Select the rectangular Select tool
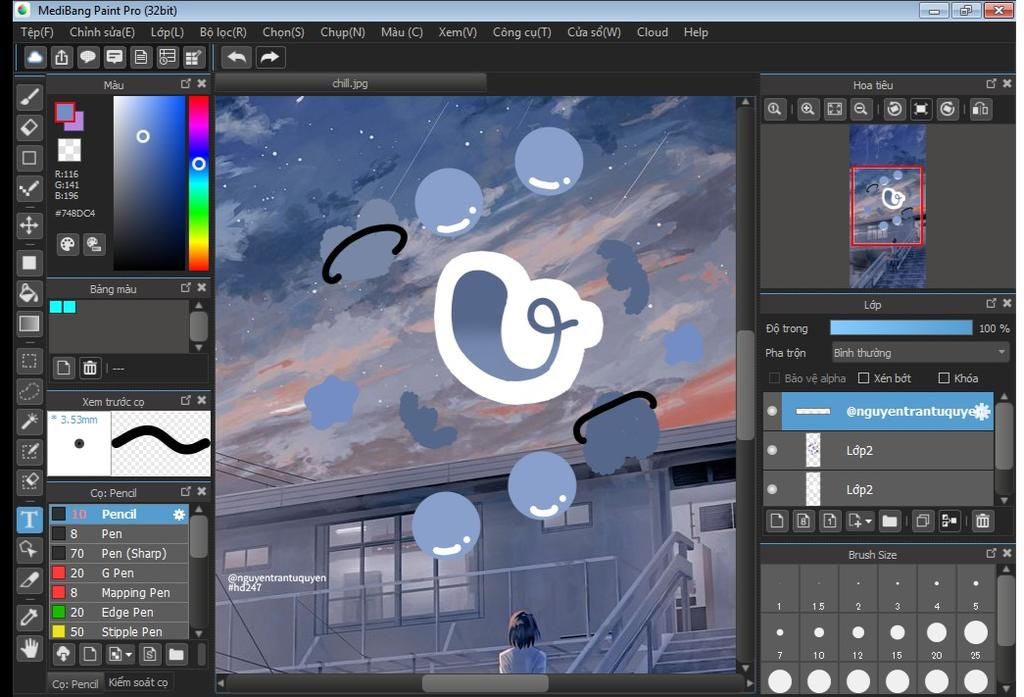This screenshot has width=1024, height=697. (29, 361)
